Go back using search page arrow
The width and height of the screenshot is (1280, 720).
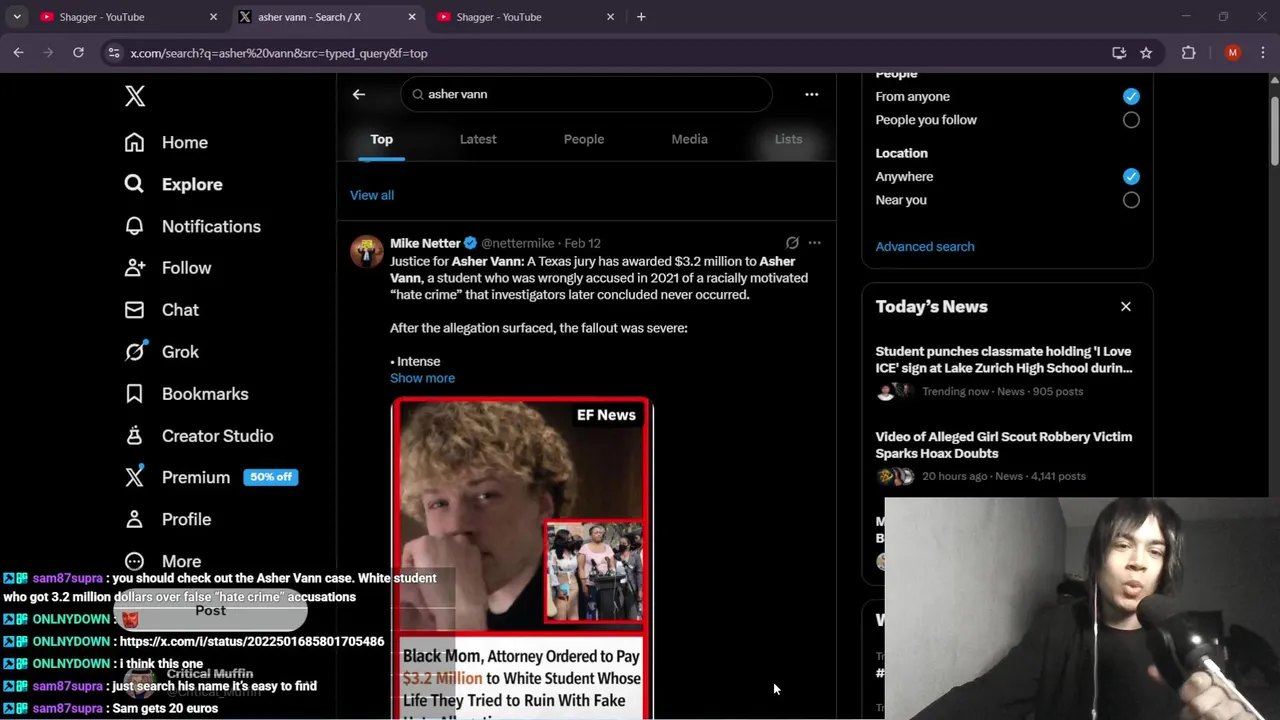point(359,94)
